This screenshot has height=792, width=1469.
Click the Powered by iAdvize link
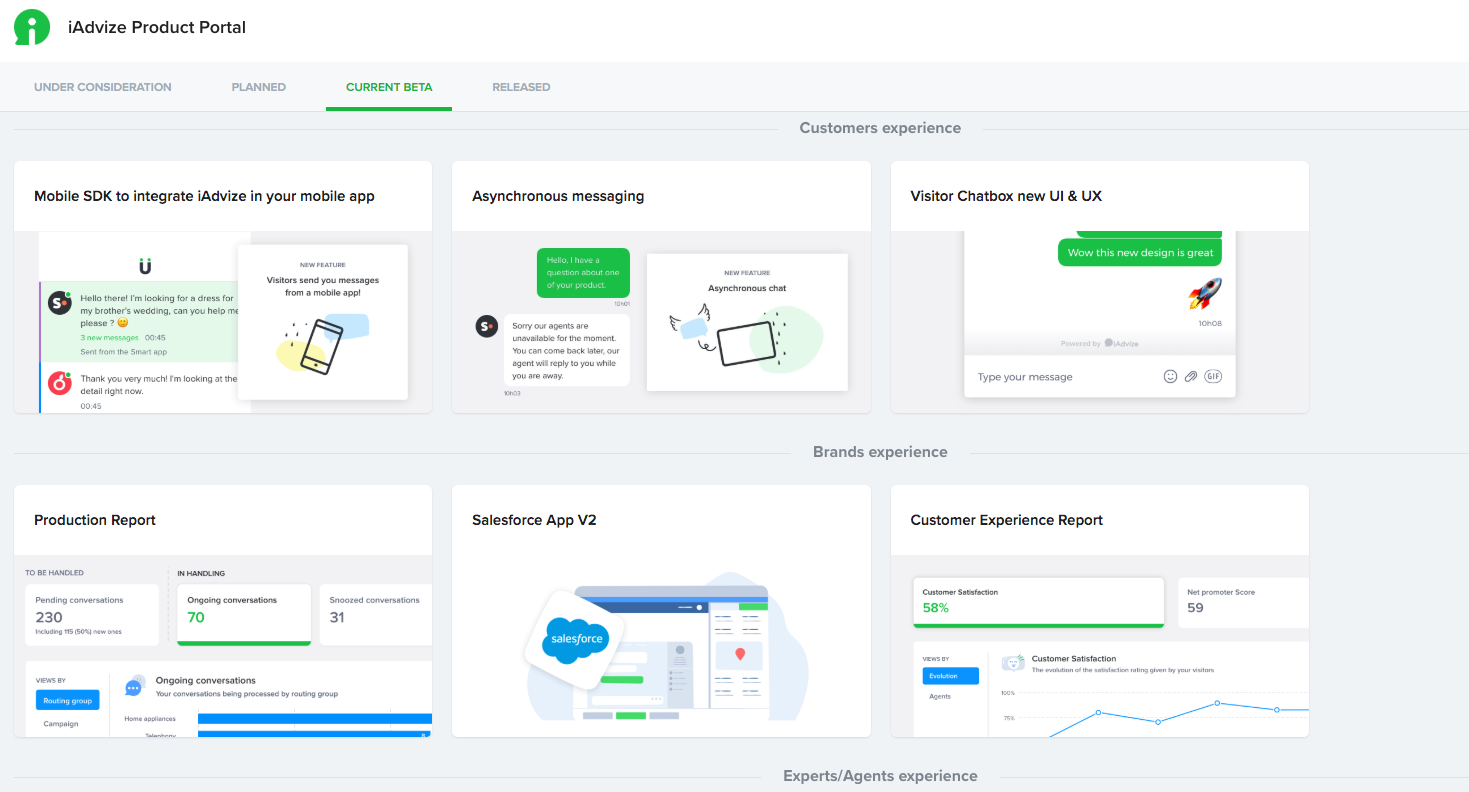(1099, 341)
